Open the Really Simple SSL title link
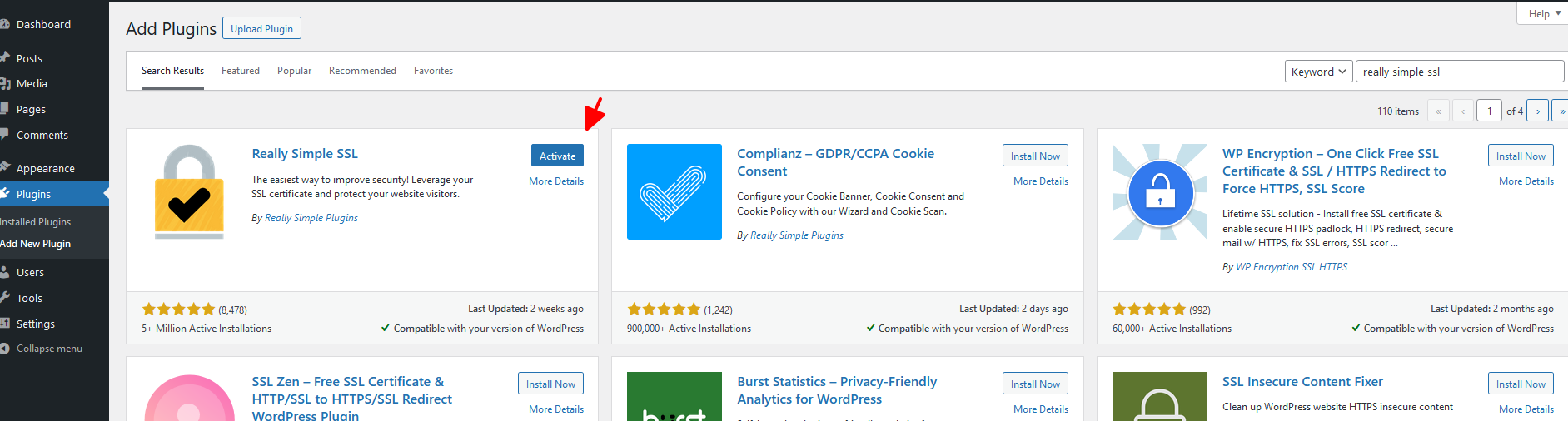This screenshot has width=1568, height=421. [305, 154]
